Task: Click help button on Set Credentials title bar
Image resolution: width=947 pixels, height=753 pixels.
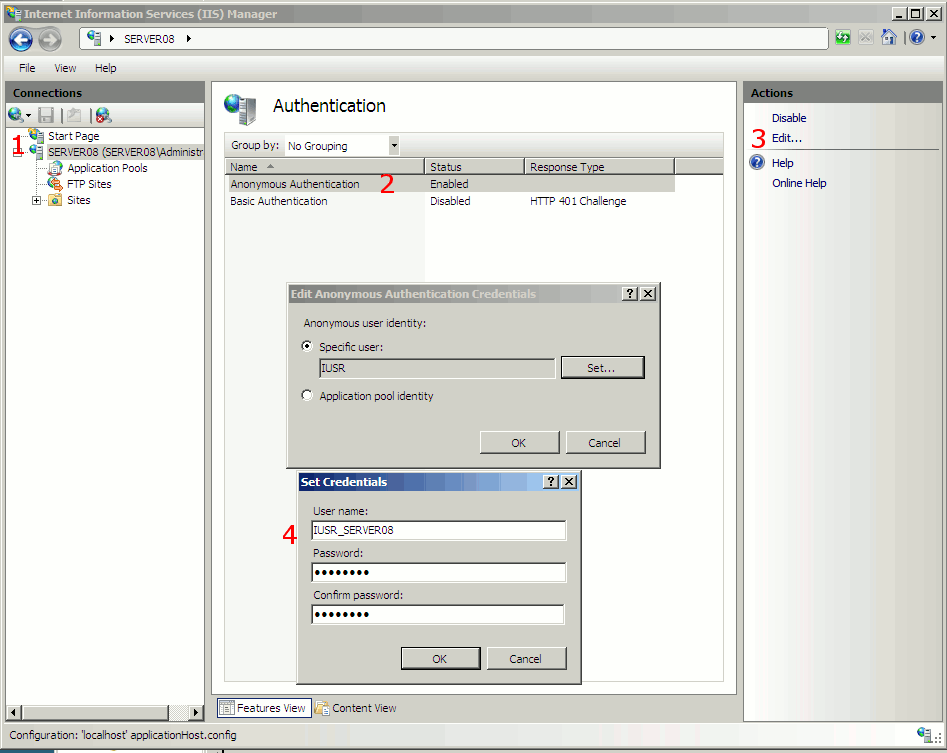Action: click(x=551, y=481)
